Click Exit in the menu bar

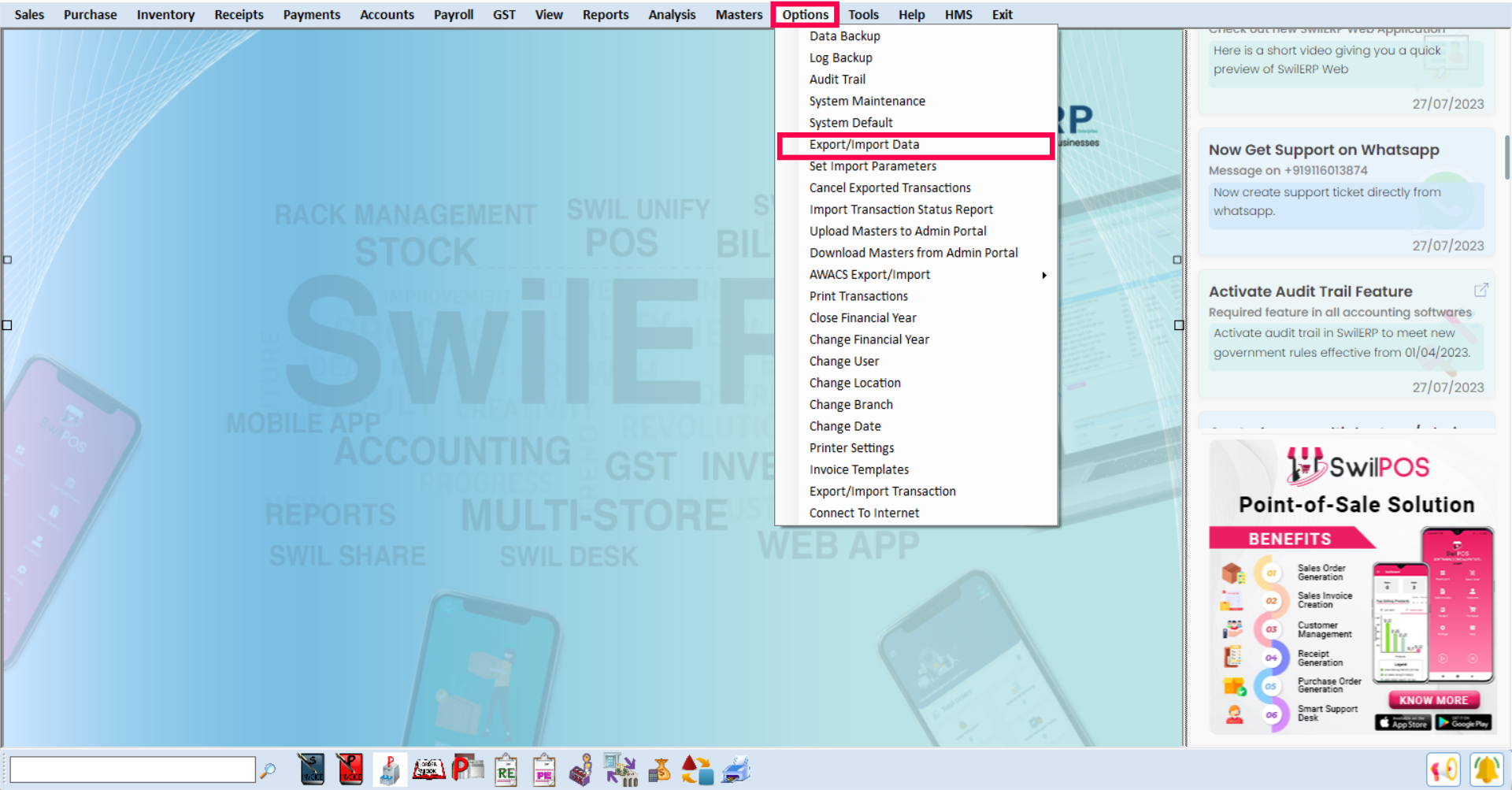pyautogui.click(x=1002, y=14)
